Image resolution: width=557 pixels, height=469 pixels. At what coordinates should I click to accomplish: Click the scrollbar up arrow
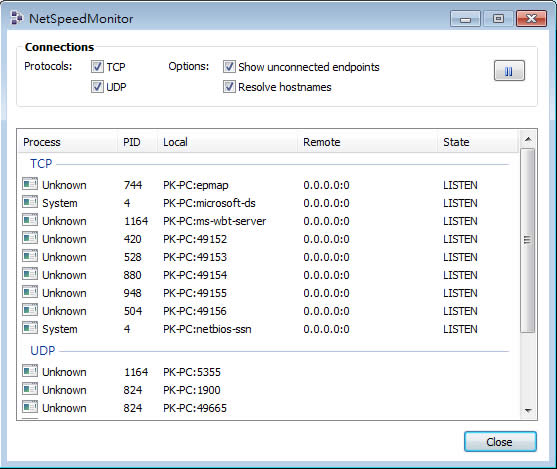click(x=528, y=139)
